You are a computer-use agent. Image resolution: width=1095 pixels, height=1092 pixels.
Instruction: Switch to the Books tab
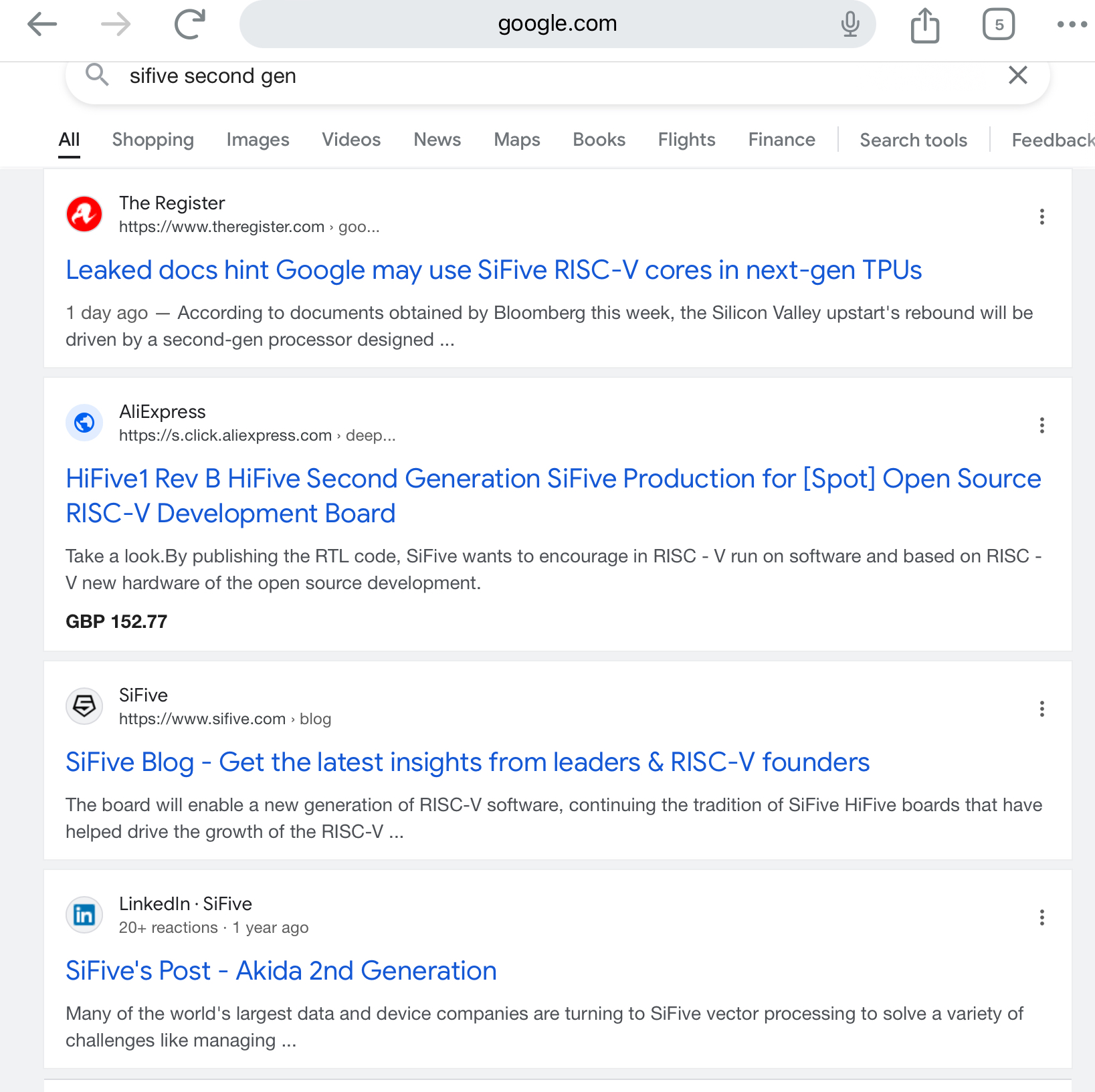[x=599, y=140]
